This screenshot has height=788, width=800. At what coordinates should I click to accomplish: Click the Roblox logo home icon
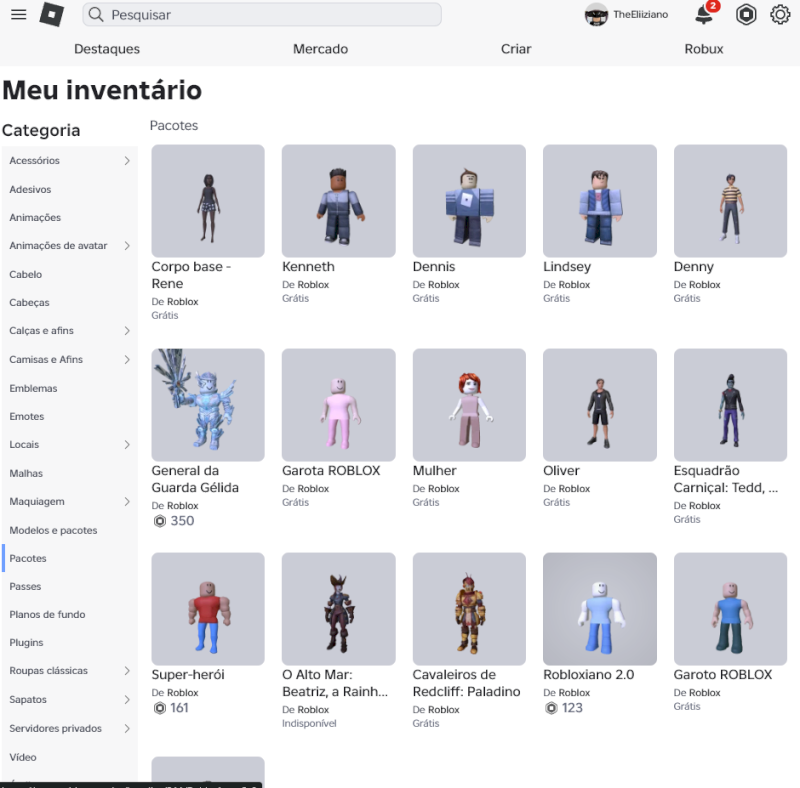(x=52, y=14)
